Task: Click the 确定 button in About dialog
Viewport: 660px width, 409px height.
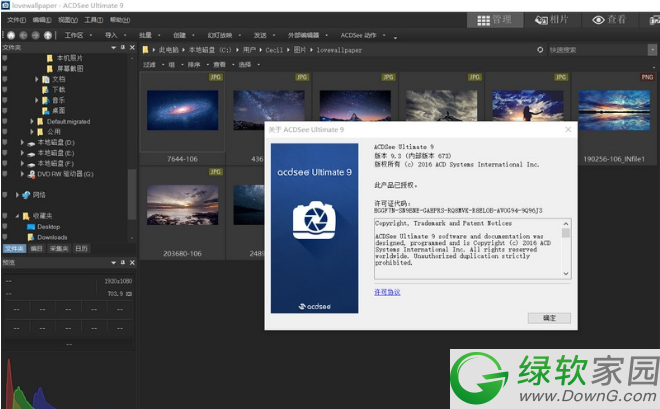Action: click(x=549, y=317)
